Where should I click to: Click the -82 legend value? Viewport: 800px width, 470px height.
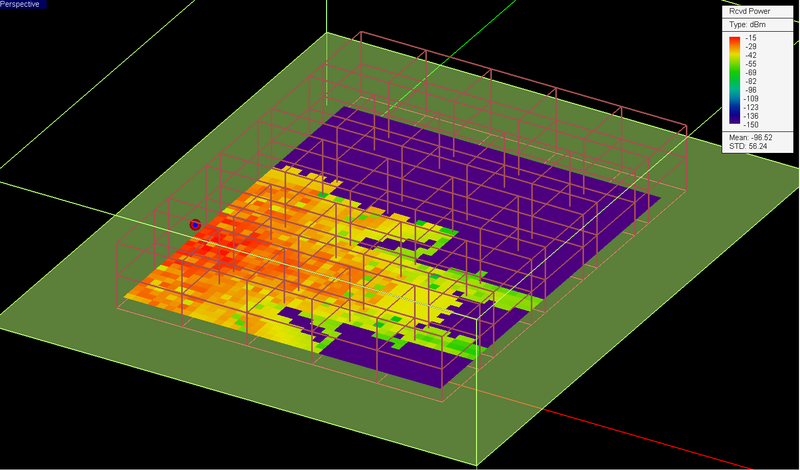[x=751, y=81]
